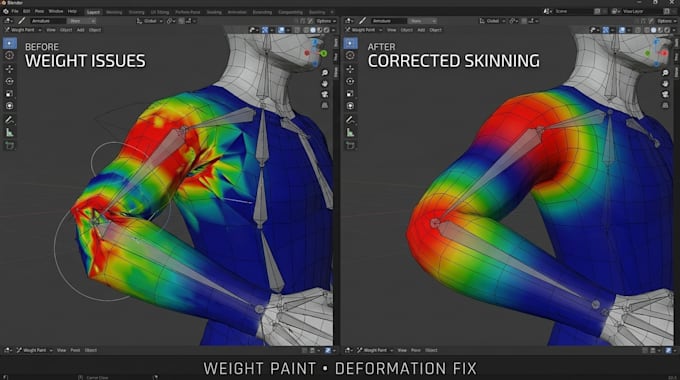Toggle camera view icon in left viewport
This screenshot has height=380, width=680.
point(325,94)
